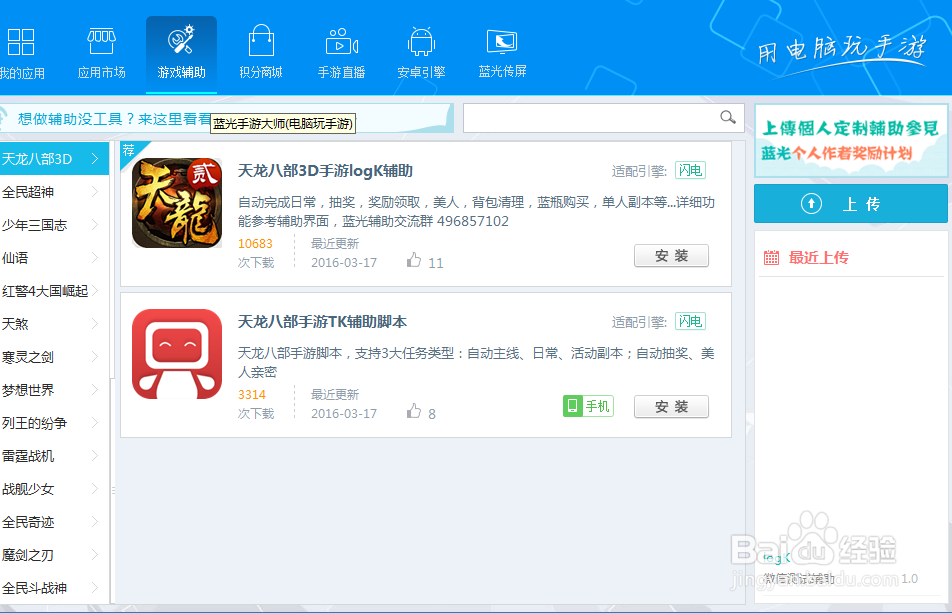Image resolution: width=952 pixels, height=613 pixels.
Task: Expand 寒灵之剑 category arrow
Action: tap(95, 357)
